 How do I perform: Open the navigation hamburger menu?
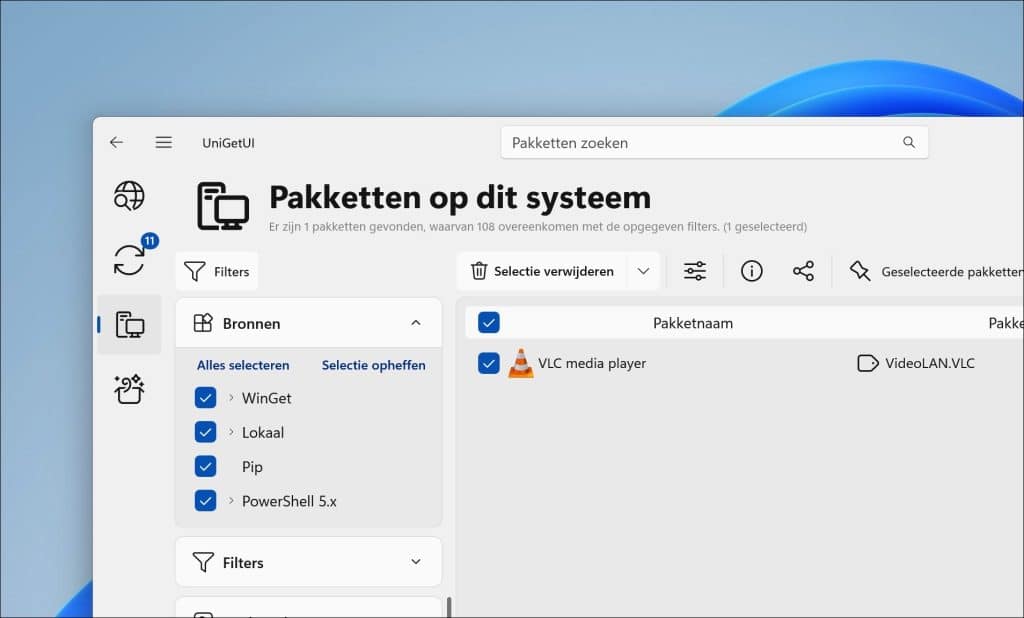tap(163, 142)
